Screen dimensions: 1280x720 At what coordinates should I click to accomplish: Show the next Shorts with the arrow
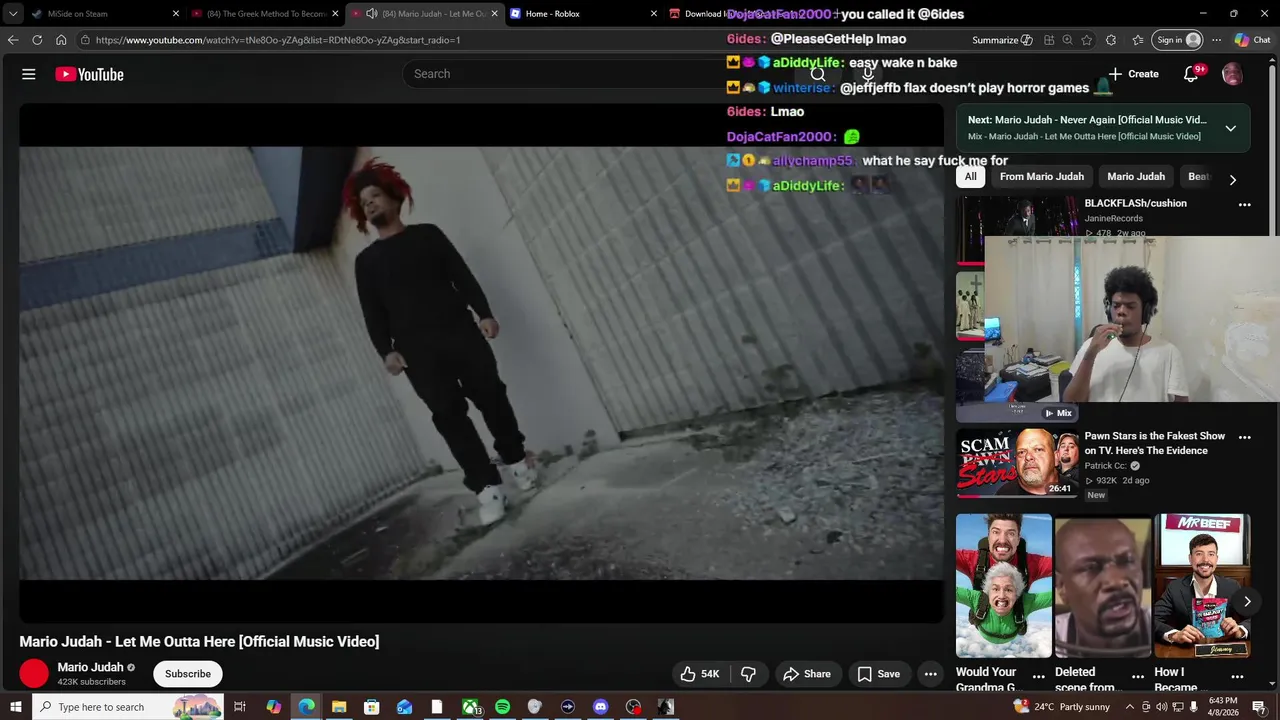pos(1246,602)
